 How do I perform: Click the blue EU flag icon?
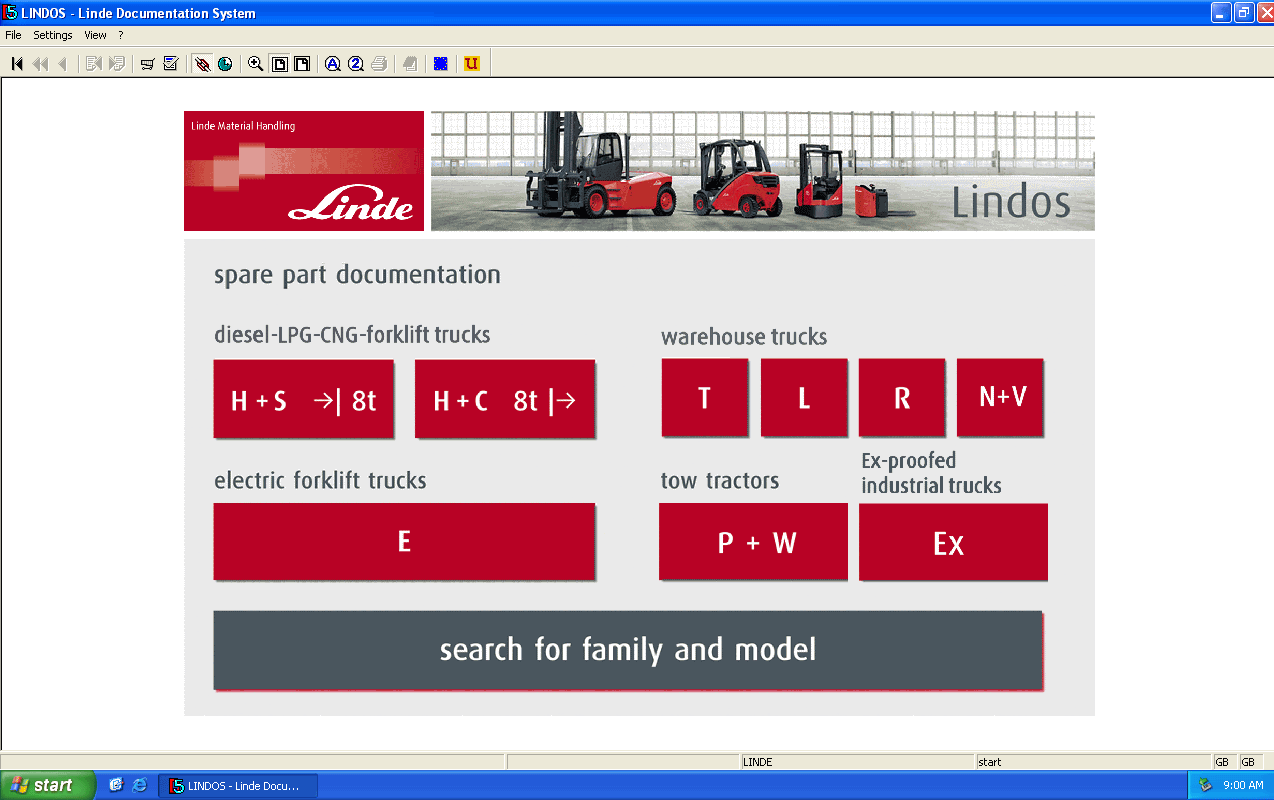click(440, 64)
